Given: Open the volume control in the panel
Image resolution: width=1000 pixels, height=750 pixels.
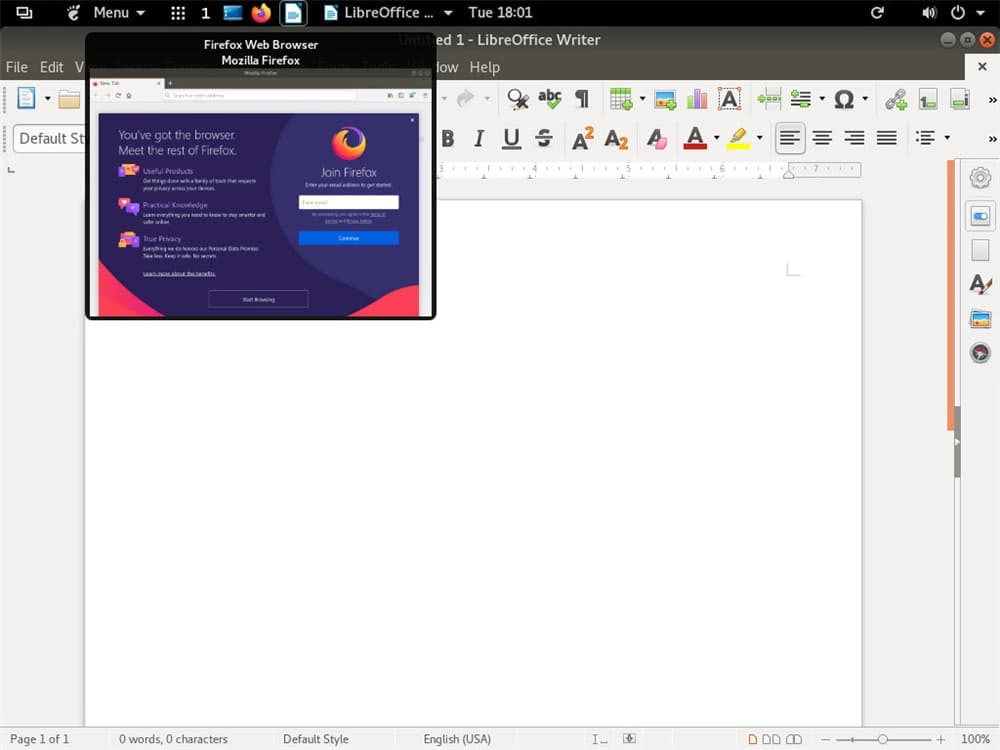Looking at the screenshot, I should pyautogui.click(x=929, y=13).
